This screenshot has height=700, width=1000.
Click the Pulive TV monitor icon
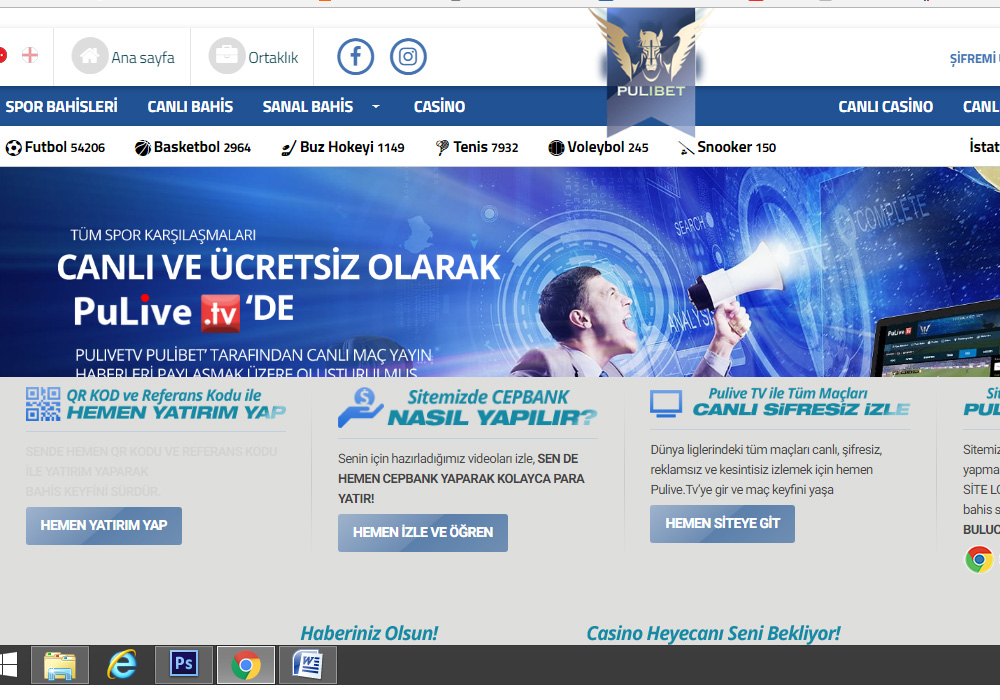point(666,403)
